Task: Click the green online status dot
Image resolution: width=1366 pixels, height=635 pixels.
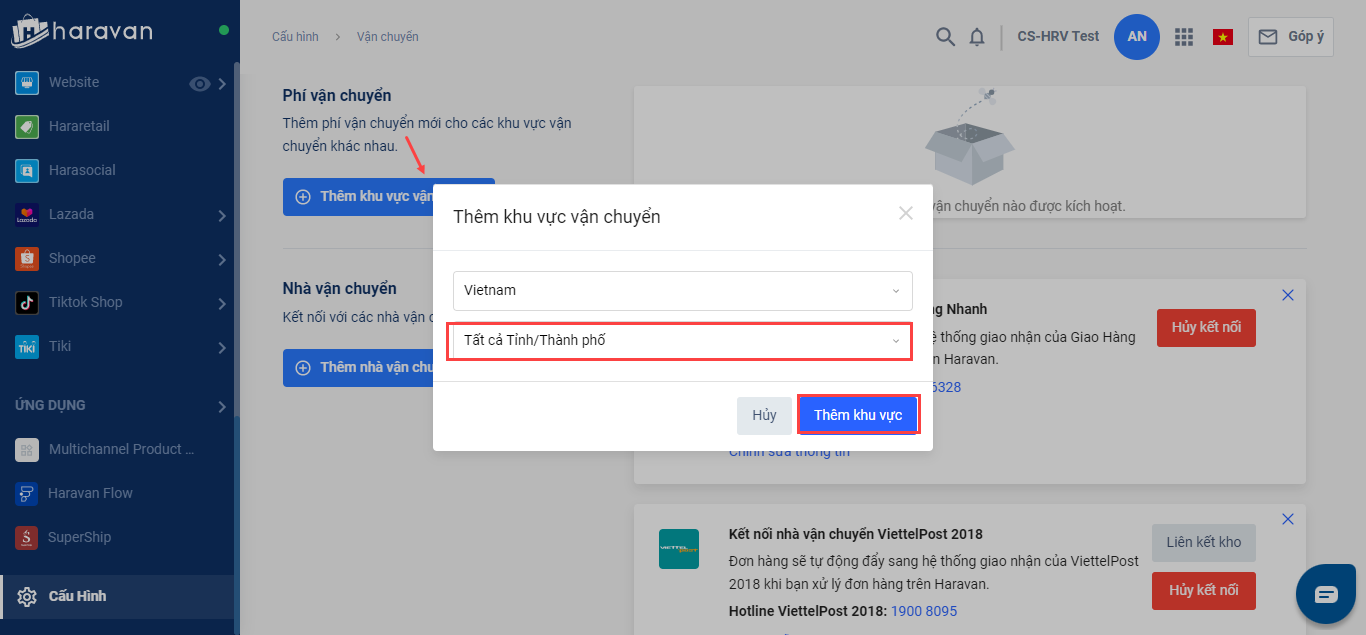Action: [x=224, y=30]
